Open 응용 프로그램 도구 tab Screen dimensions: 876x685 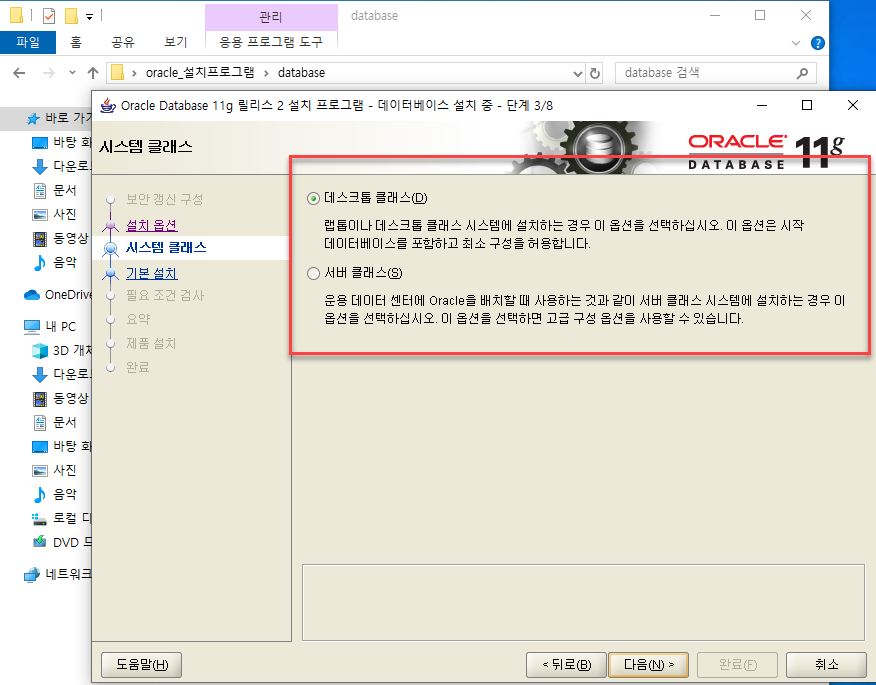(x=271, y=42)
